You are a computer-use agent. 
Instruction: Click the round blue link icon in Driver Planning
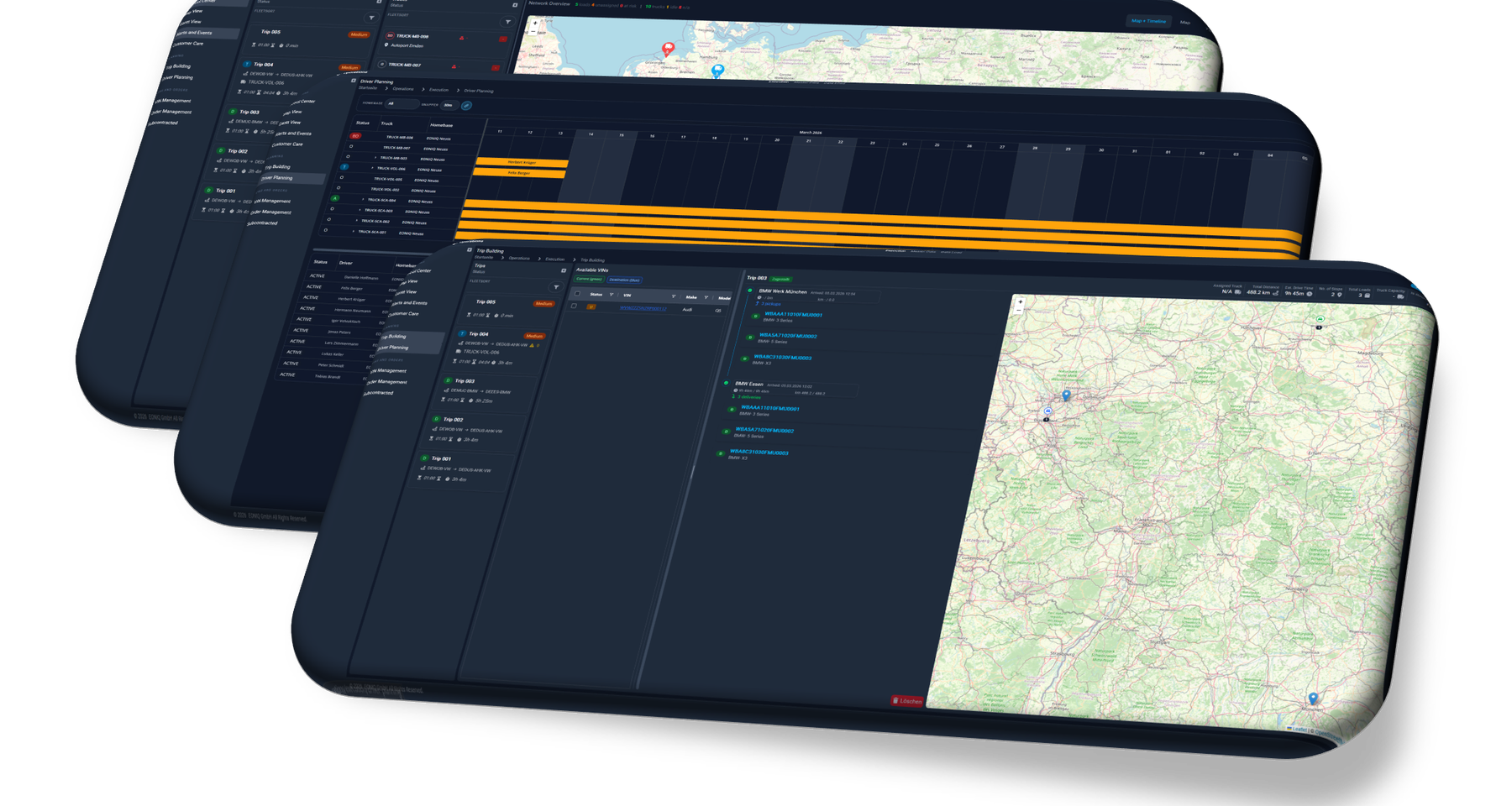[466, 106]
